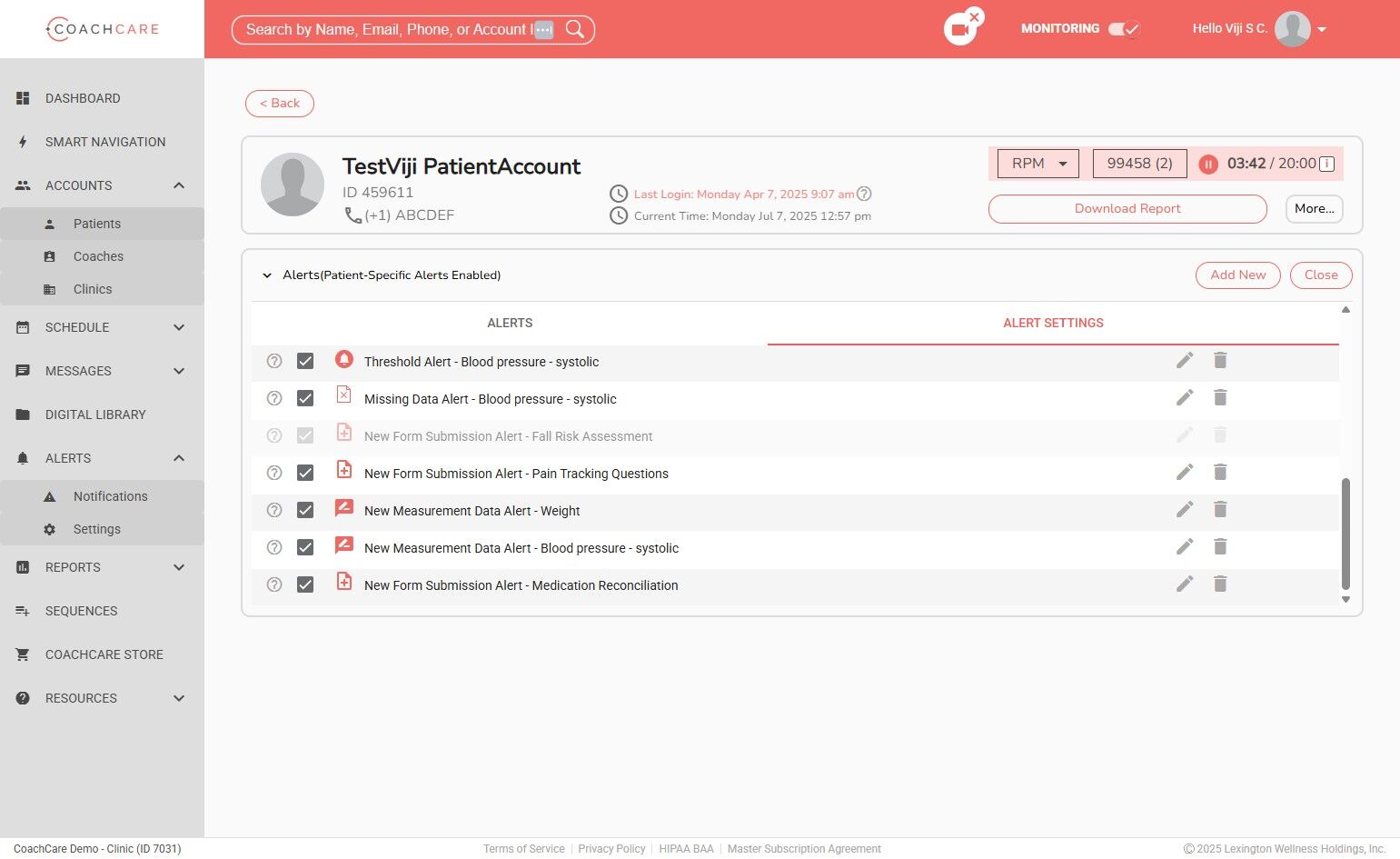Screen dimensions: 1400x859
Task: Uncheck Threshold Alert Blood pressure systolic
Action: point(305,361)
